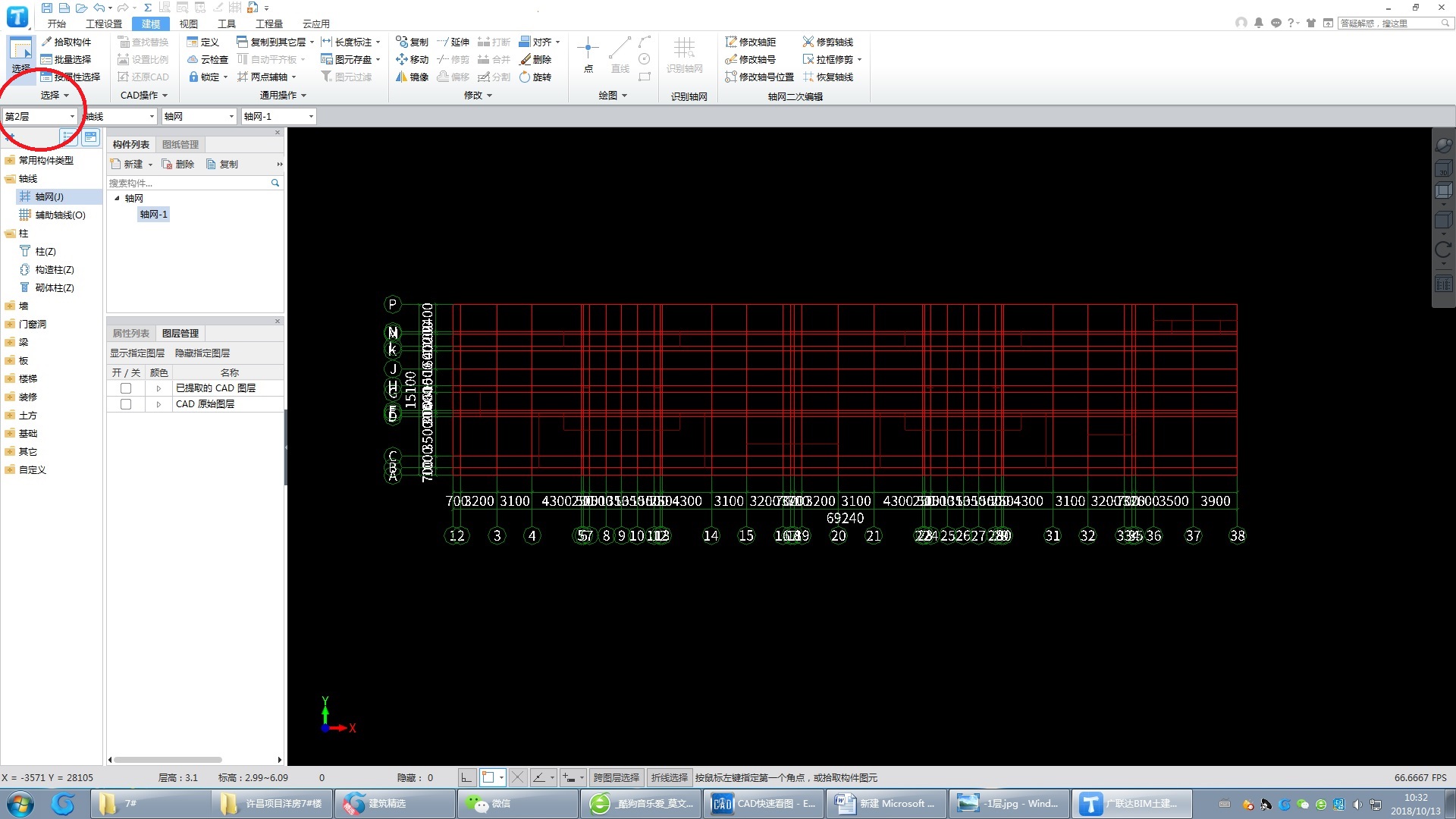This screenshot has width=1456, height=819.
Task: Toggle checkbox for 已提取的 CAD 图层
Action: [x=126, y=388]
